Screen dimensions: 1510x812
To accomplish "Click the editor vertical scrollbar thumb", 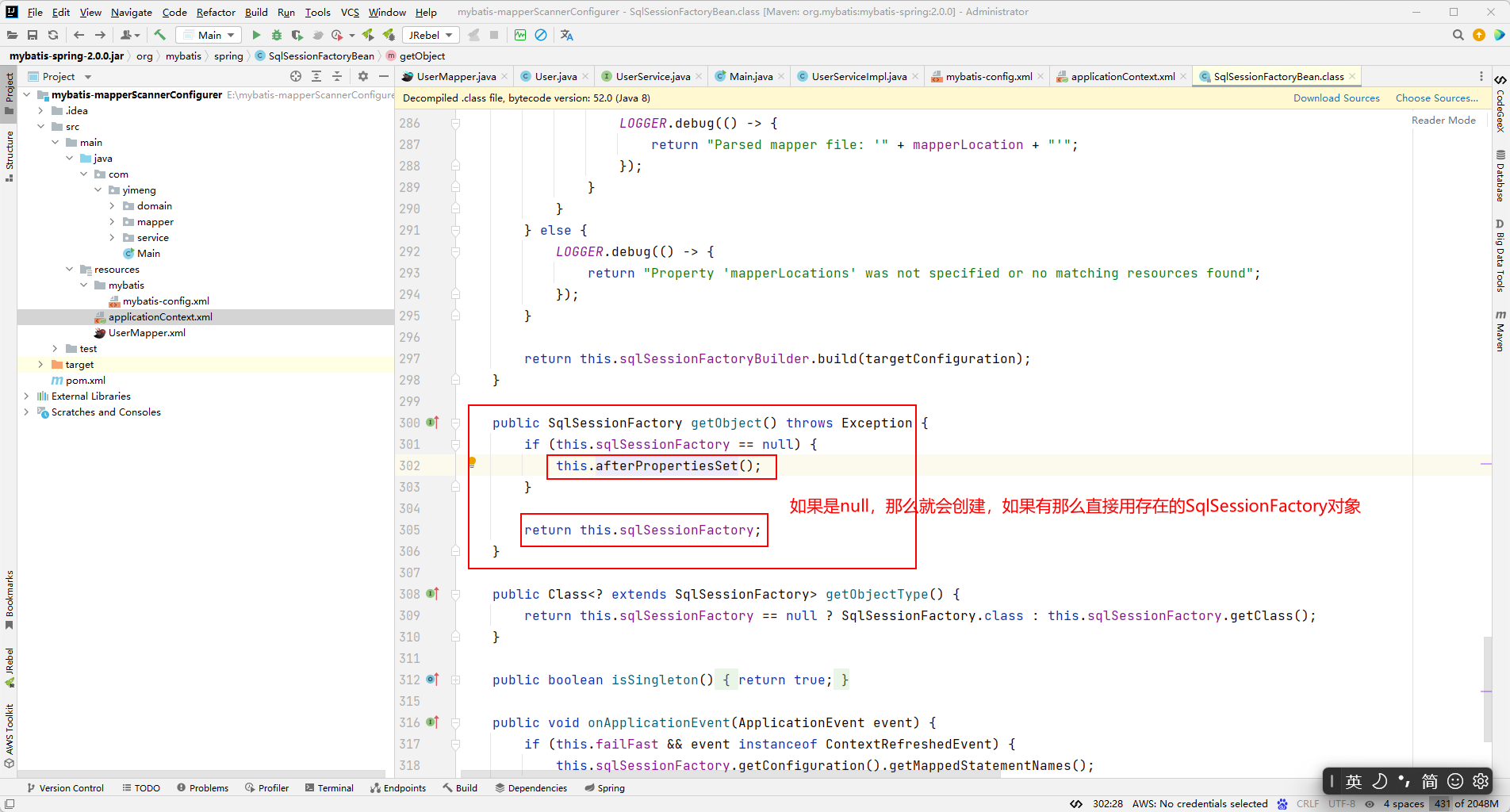I will 1488,688.
